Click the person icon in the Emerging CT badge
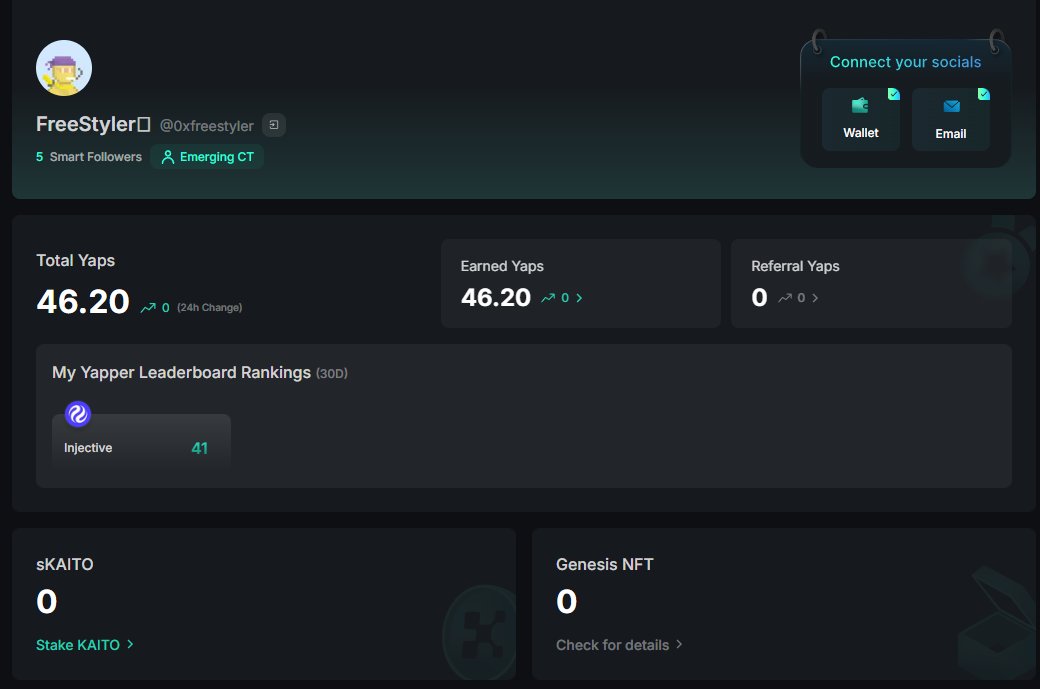 168,157
